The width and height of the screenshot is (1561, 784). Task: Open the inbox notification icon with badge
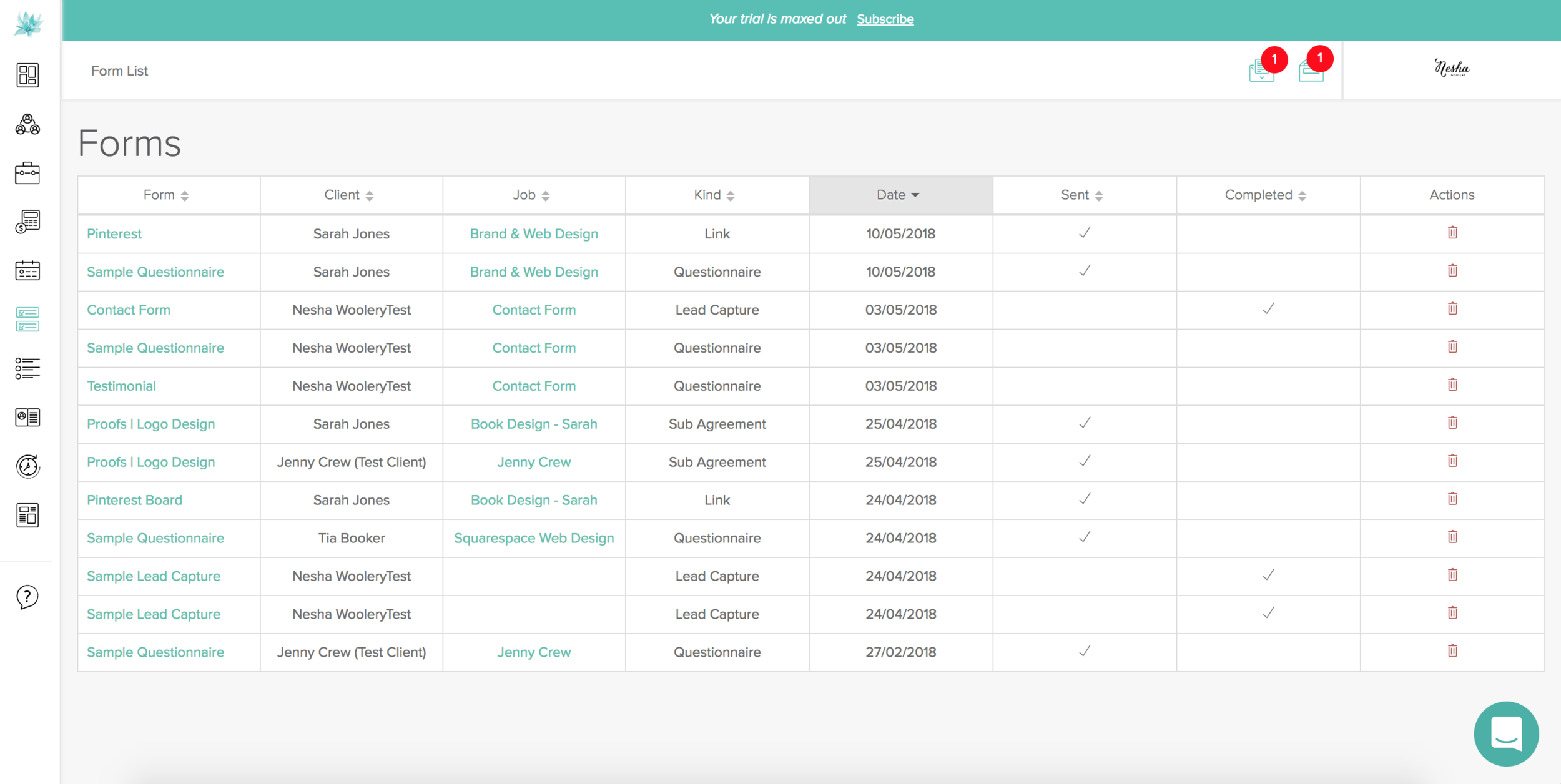pos(1315,64)
